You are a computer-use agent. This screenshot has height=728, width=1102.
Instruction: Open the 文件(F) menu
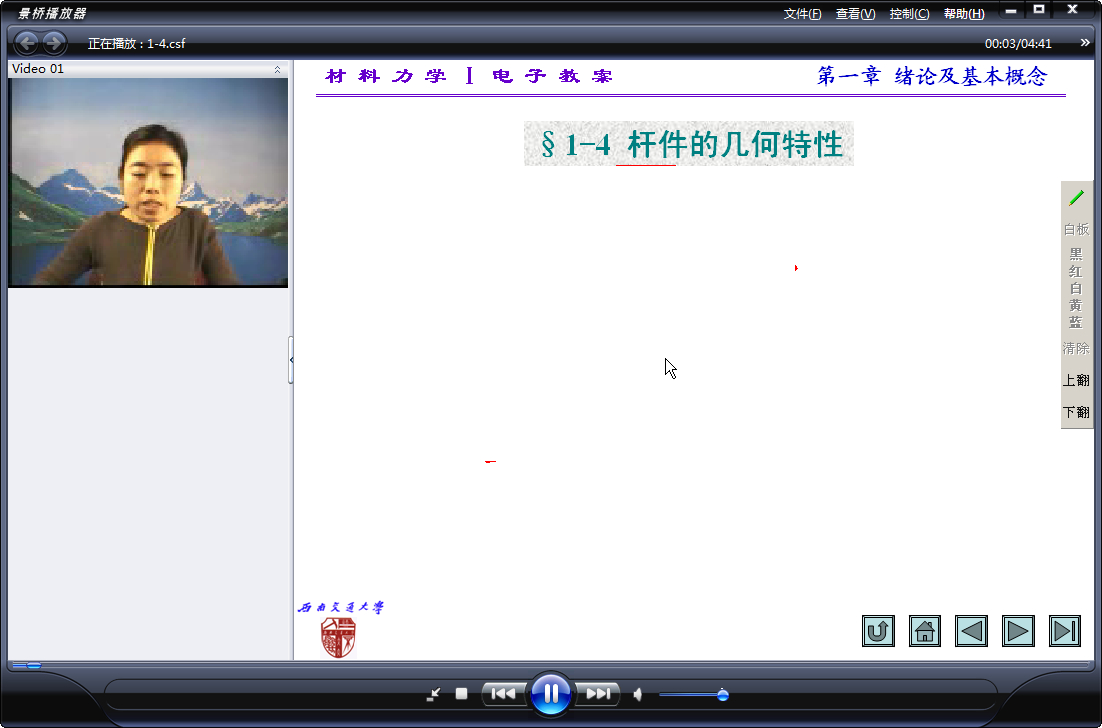click(803, 14)
